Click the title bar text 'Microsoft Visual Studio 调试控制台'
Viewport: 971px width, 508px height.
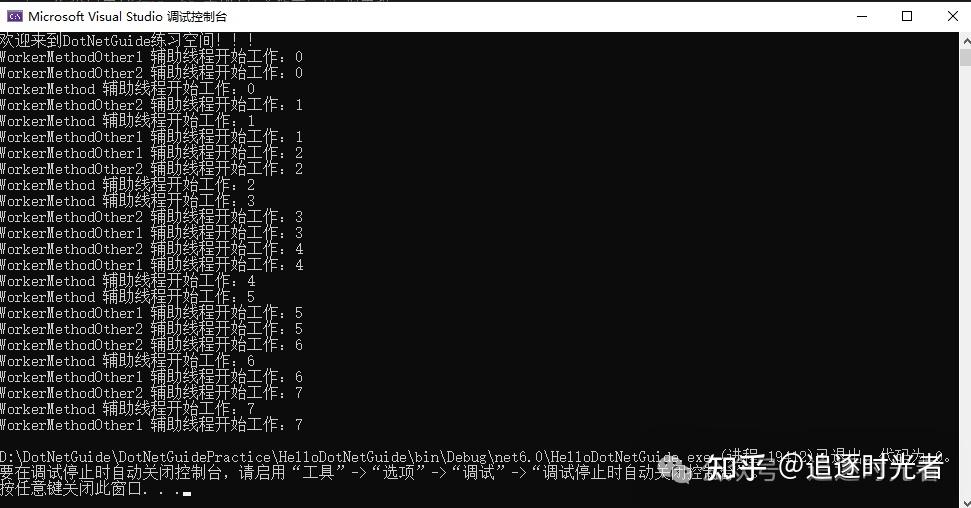point(128,17)
